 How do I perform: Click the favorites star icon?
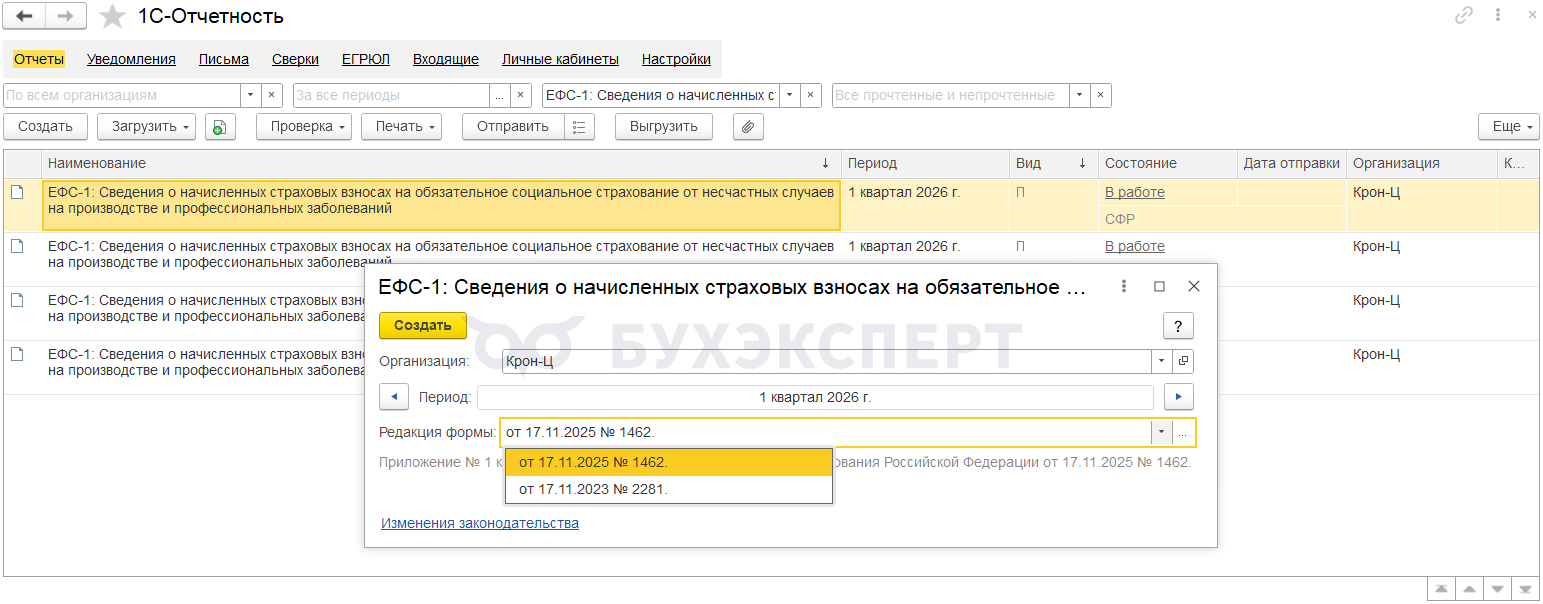(113, 16)
